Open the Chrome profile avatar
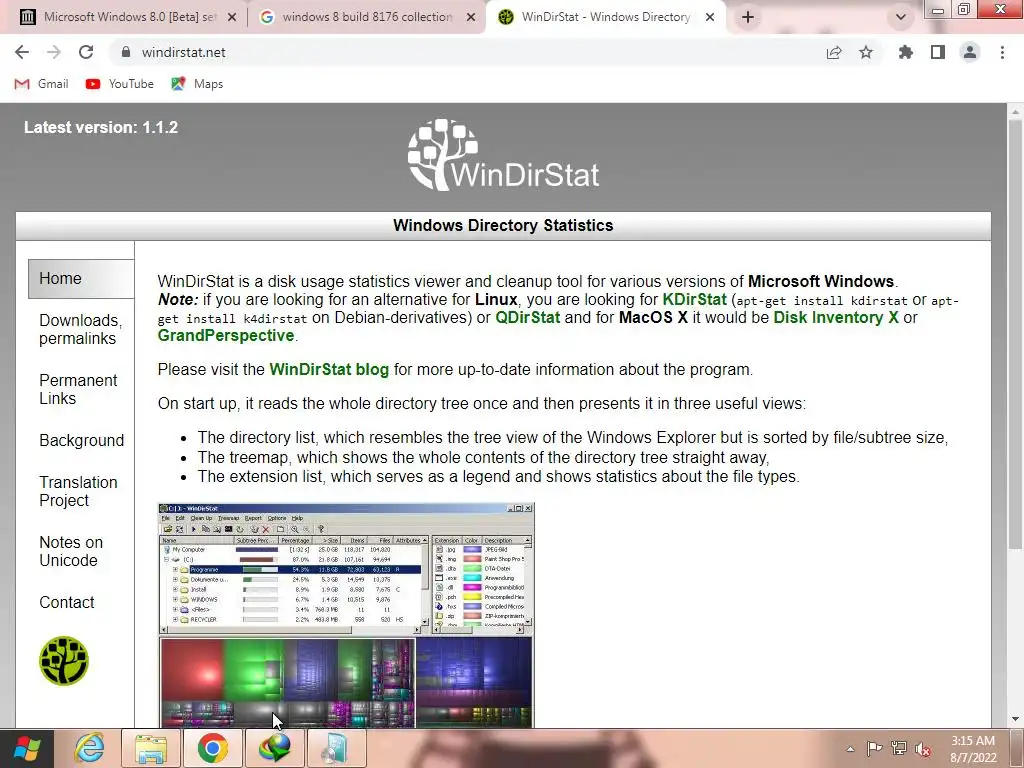1024x768 pixels. pos(970,52)
